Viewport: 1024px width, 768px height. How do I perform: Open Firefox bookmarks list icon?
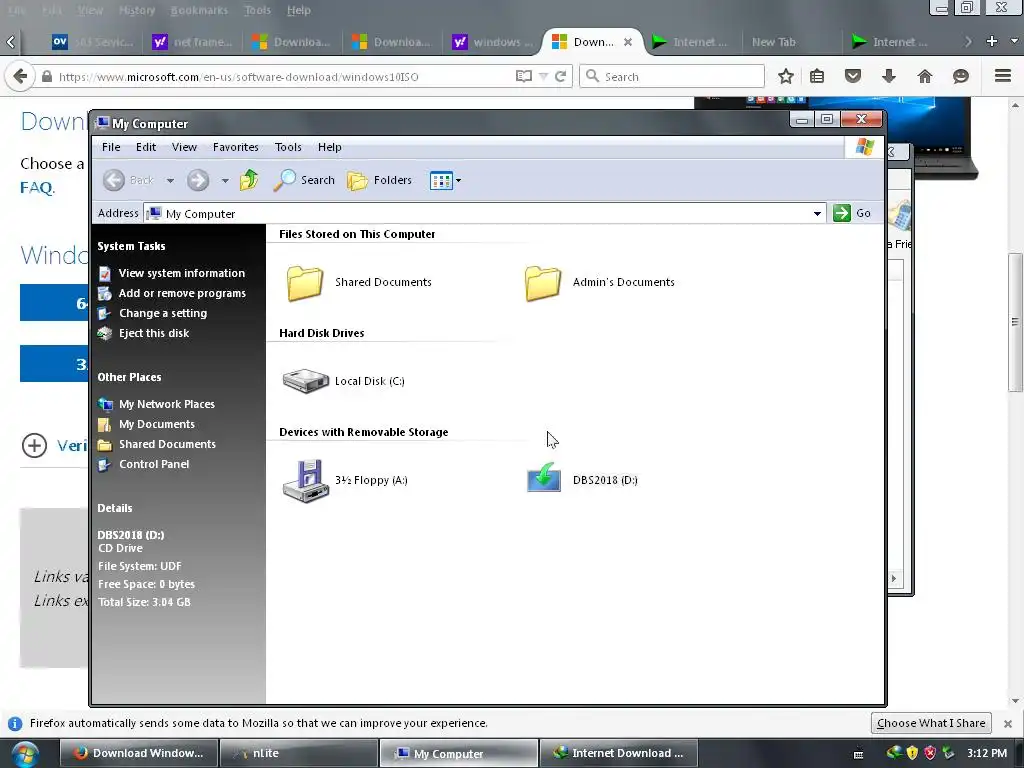816,76
